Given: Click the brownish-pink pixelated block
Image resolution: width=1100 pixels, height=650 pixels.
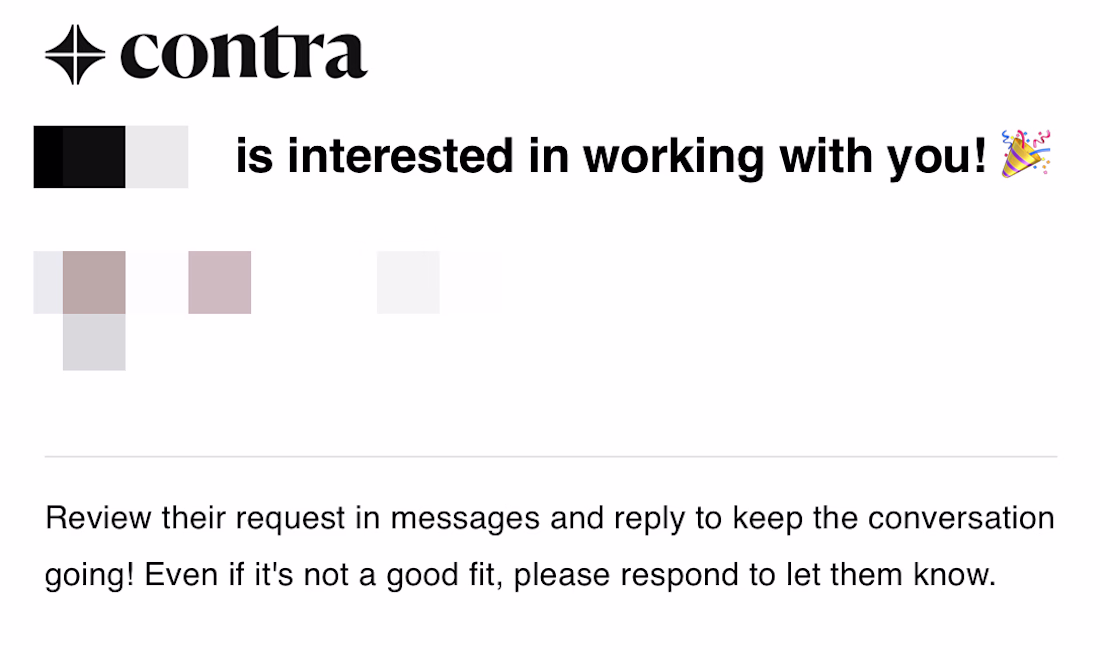Looking at the screenshot, I should point(94,283).
